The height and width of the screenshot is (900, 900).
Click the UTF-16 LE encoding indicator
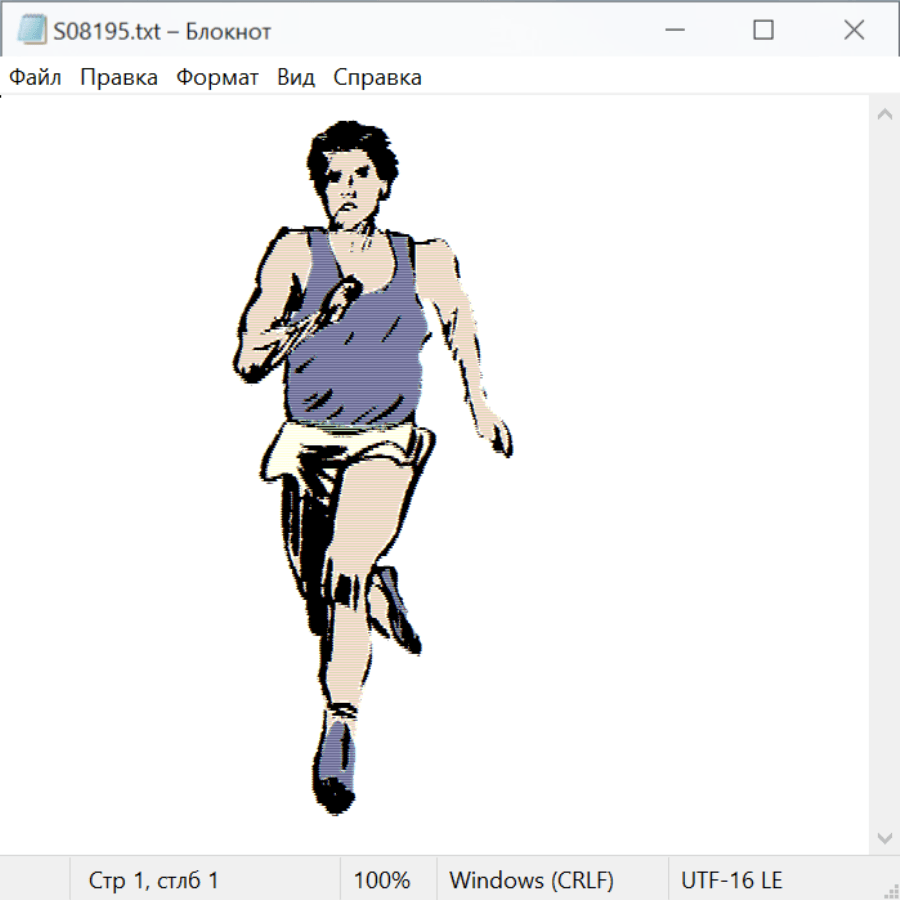731,881
